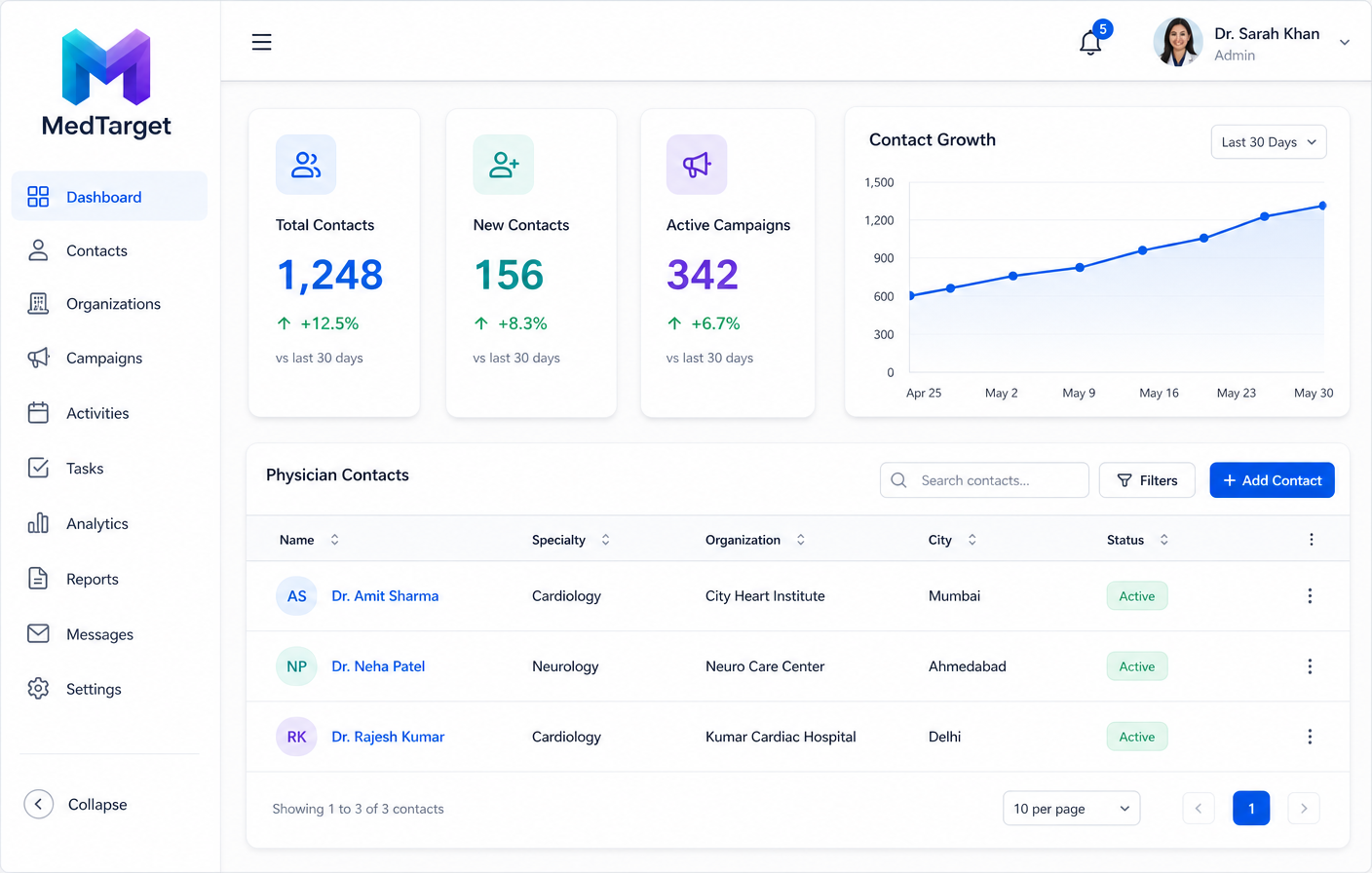Click City Heart Institute cell
1372x873 pixels.
click(x=765, y=596)
